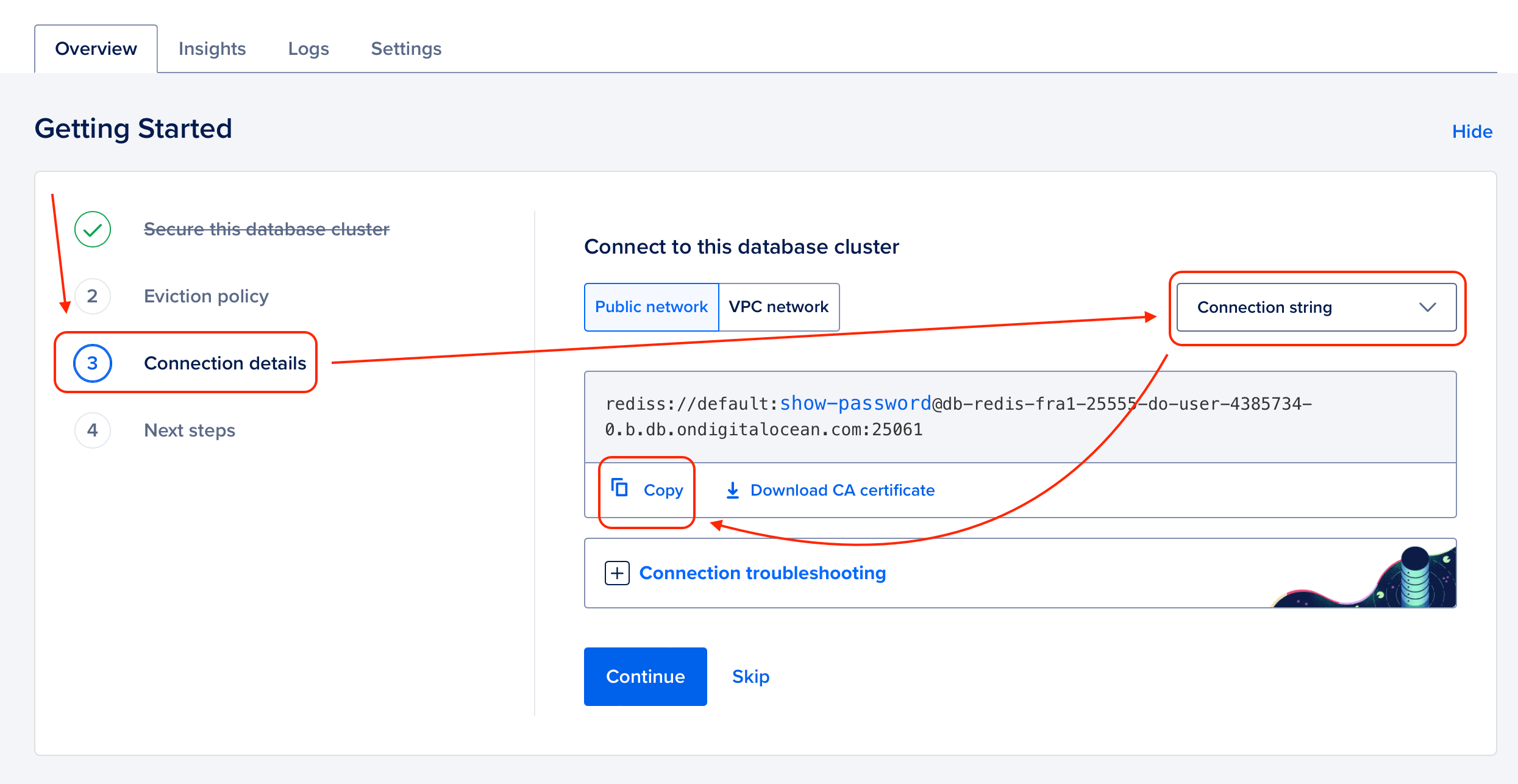Switch to VPC network
Screen dimensions: 1518x784
779,307
